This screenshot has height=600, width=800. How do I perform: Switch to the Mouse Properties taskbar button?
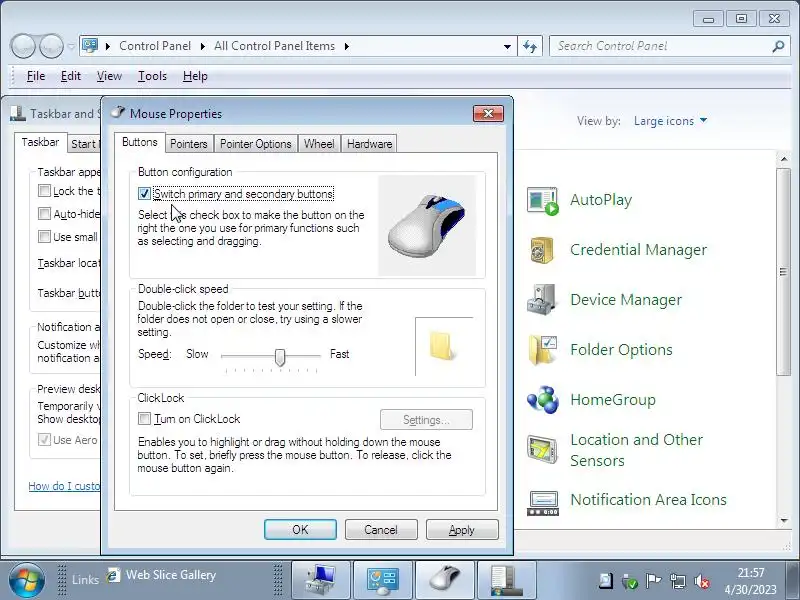click(x=445, y=580)
